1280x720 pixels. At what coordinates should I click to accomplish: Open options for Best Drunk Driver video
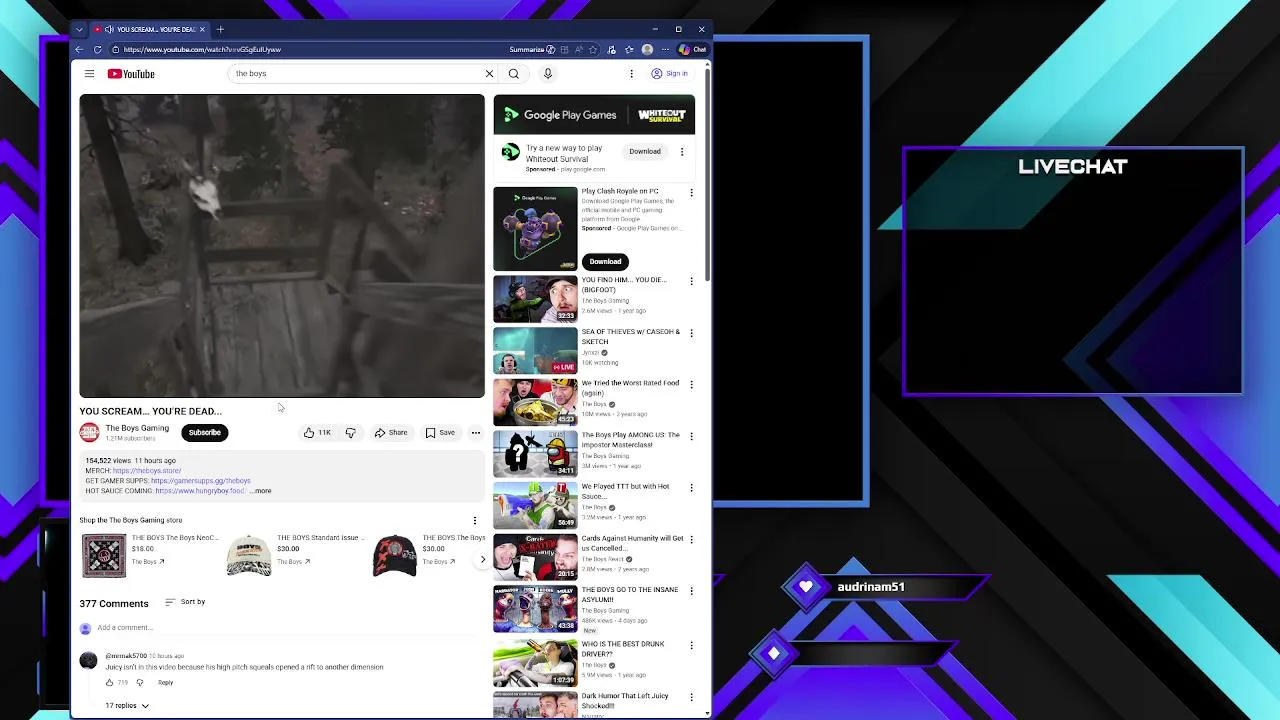(x=691, y=645)
